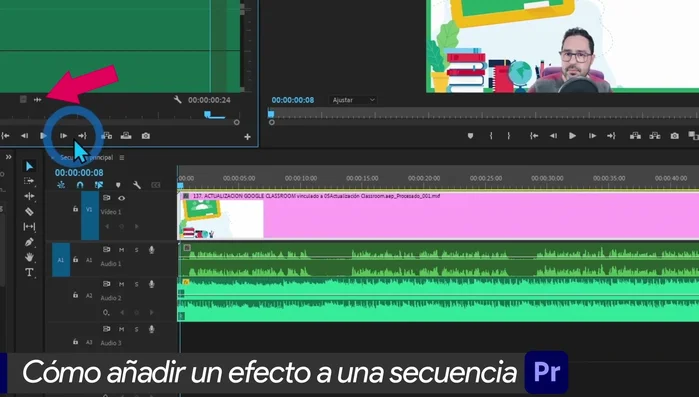Select the Ripple Edit tool
This screenshot has height=397, width=699.
pyautogui.click(x=29, y=196)
